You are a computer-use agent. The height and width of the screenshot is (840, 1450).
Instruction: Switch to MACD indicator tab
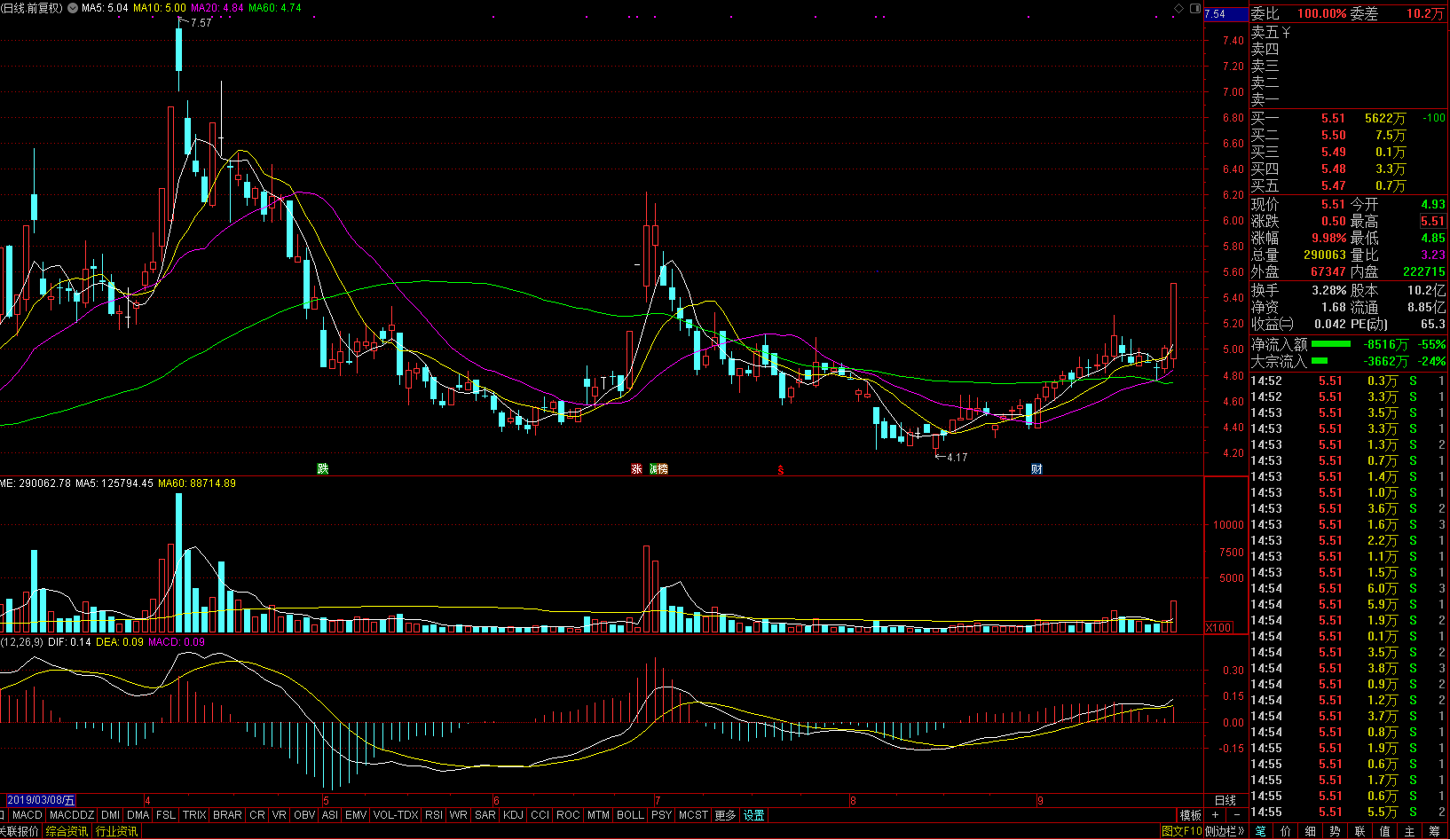coord(28,815)
